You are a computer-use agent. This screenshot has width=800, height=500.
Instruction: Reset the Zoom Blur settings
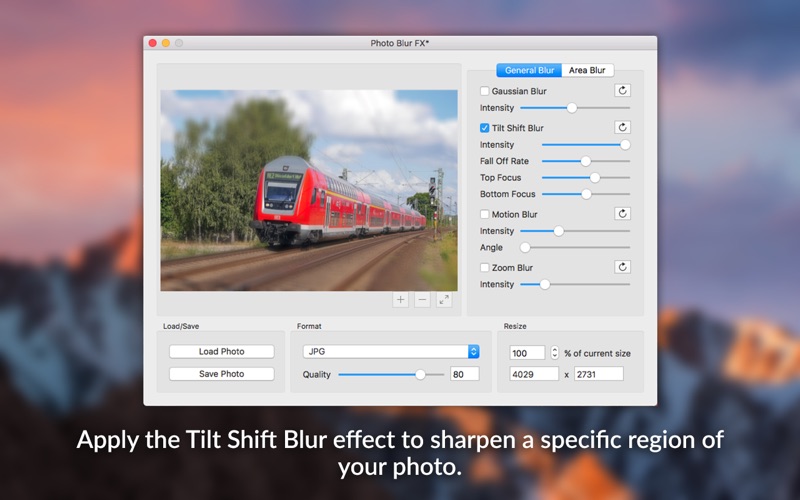[x=622, y=267]
